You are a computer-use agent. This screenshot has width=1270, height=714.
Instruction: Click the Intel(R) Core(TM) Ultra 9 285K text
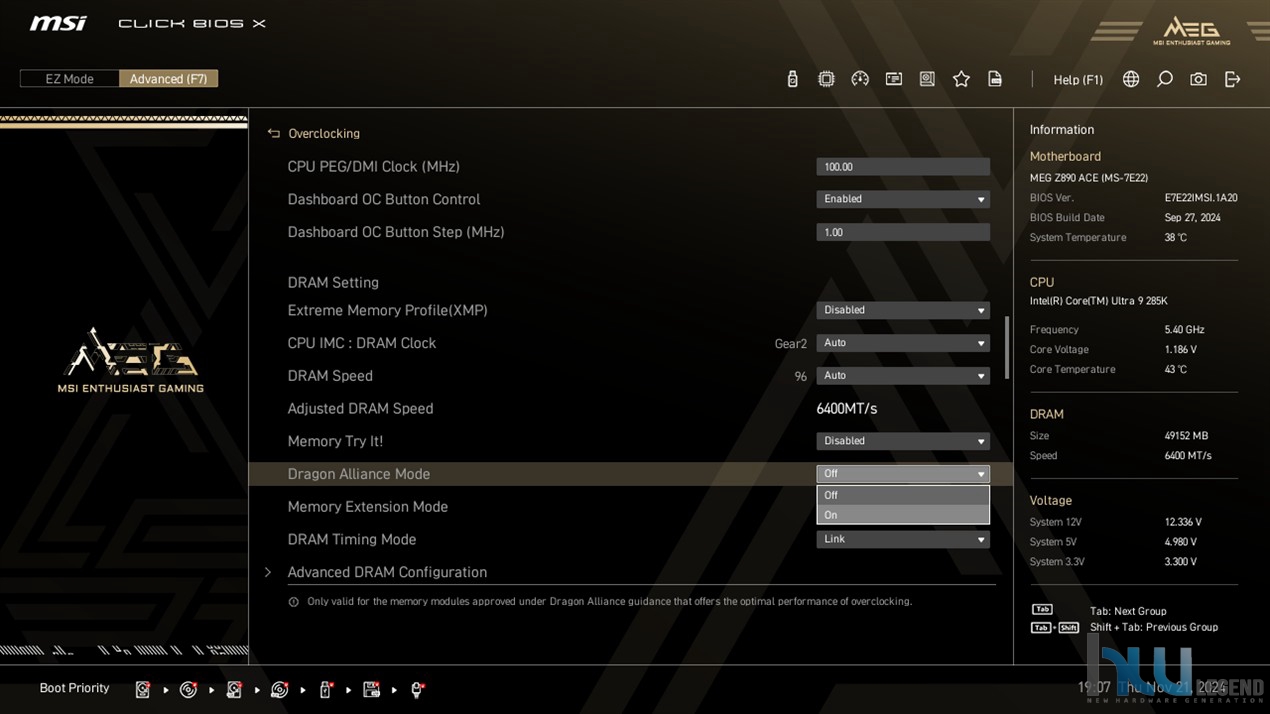click(x=1098, y=301)
